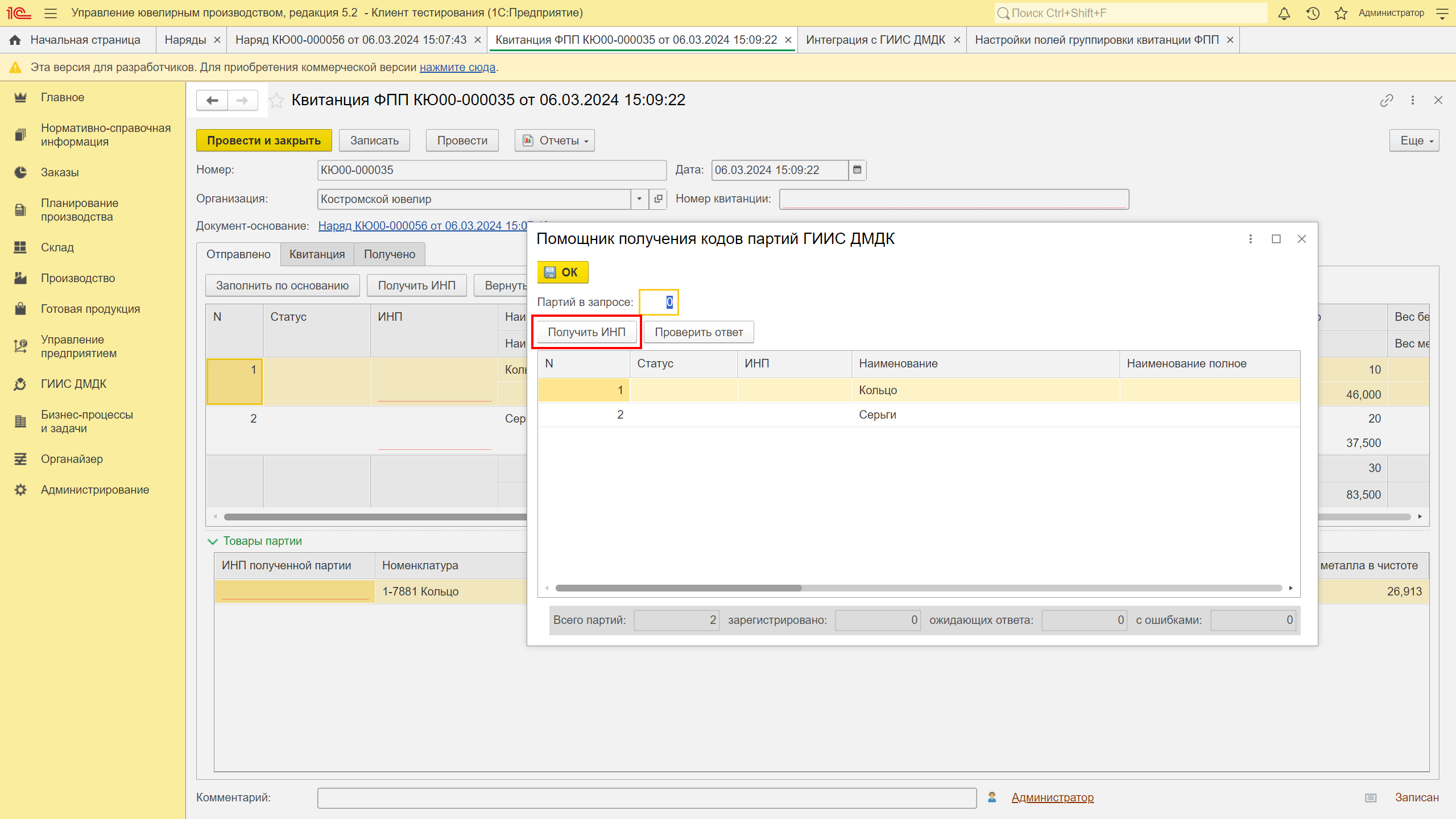This screenshot has width=1456, height=819.
Task: Open ГИИС ДМДК section in sidebar
Action: pyautogui.click(x=74, y=384)
